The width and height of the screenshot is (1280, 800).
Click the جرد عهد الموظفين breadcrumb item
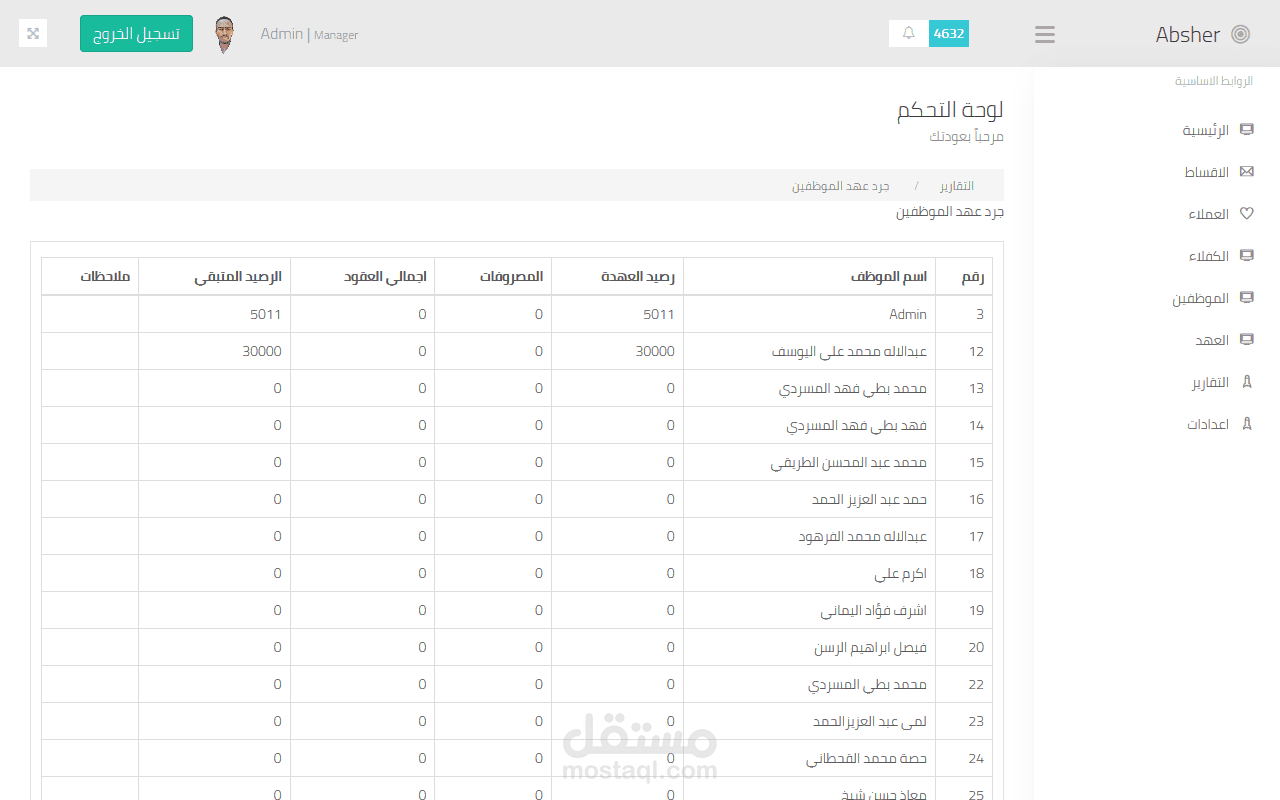pos(841,186)
